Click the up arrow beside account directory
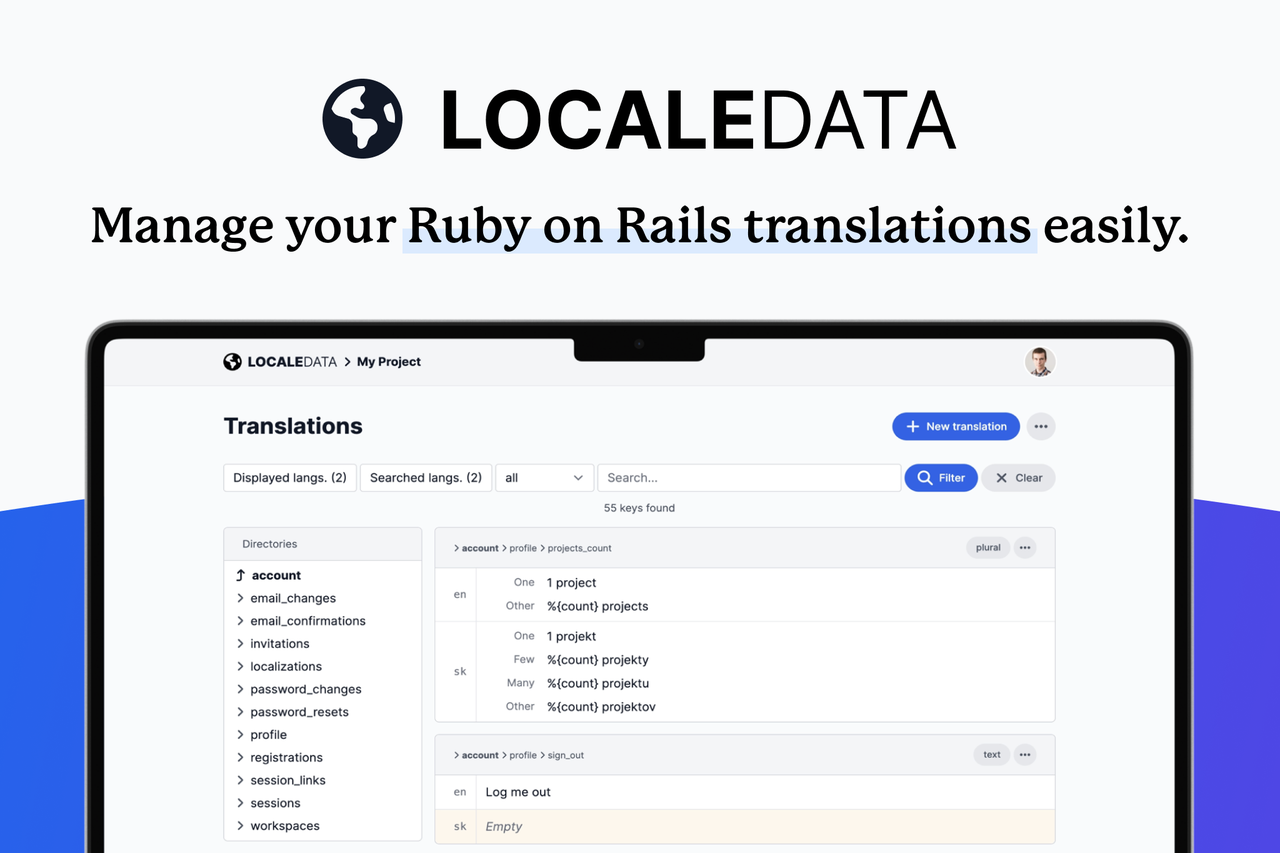This screenshot has width=1280, height=853. pyautogui.click(x=240, y=574)
